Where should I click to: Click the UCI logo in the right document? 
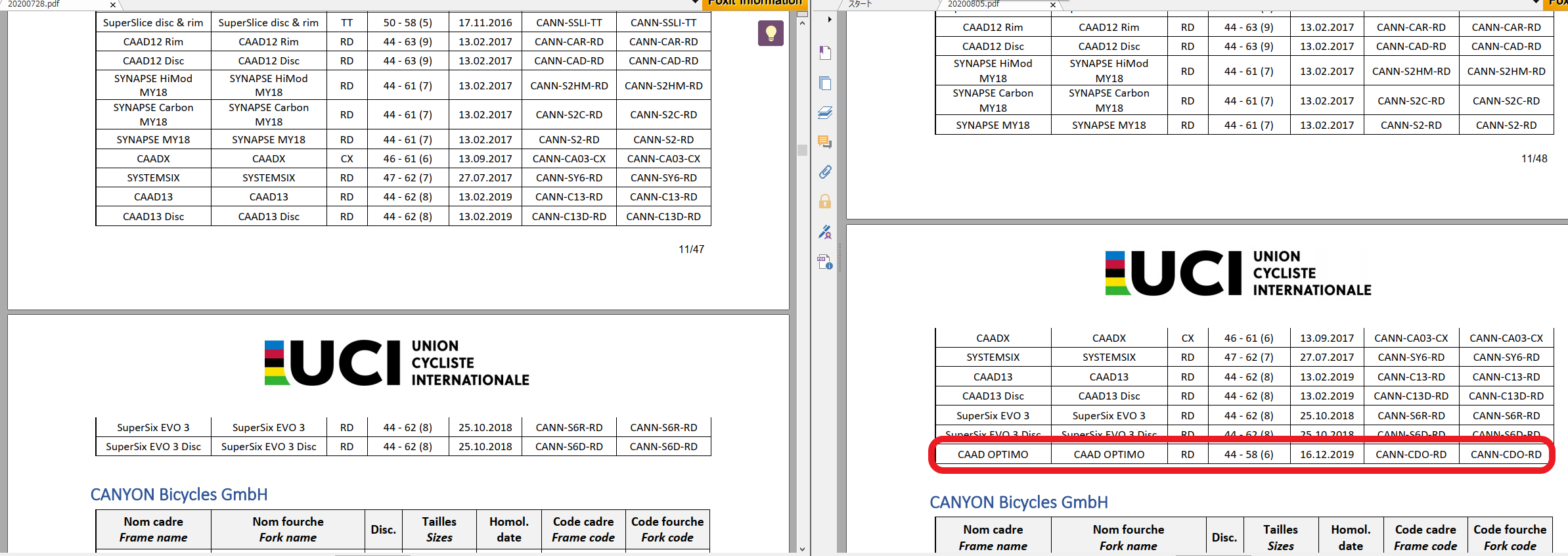click(x=1238, y=273)
